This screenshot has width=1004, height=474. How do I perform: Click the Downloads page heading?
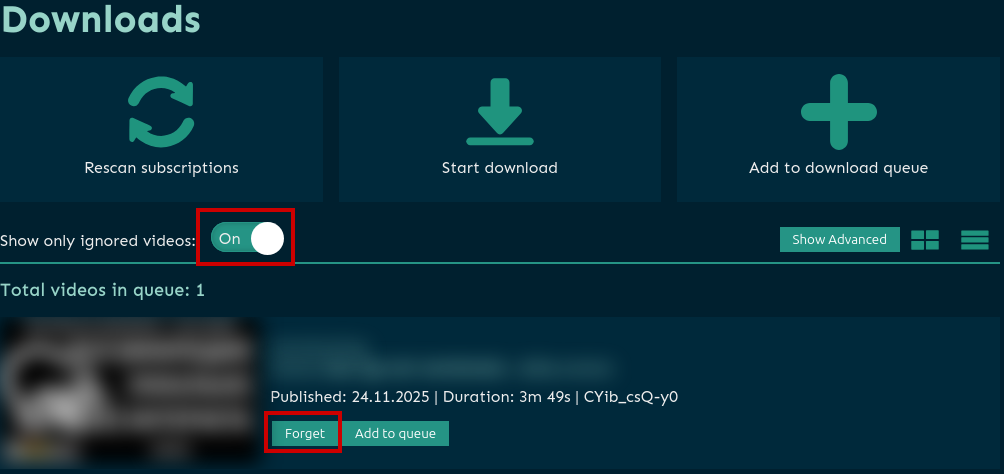point(100,18)
